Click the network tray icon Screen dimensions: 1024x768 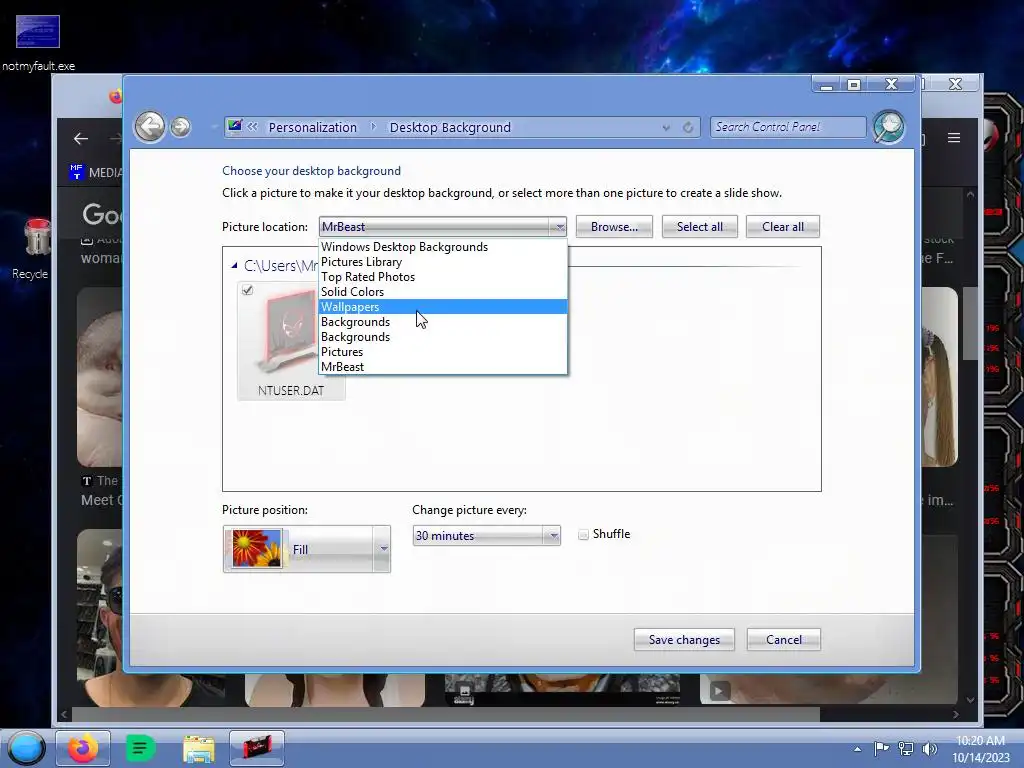(906, 748)
